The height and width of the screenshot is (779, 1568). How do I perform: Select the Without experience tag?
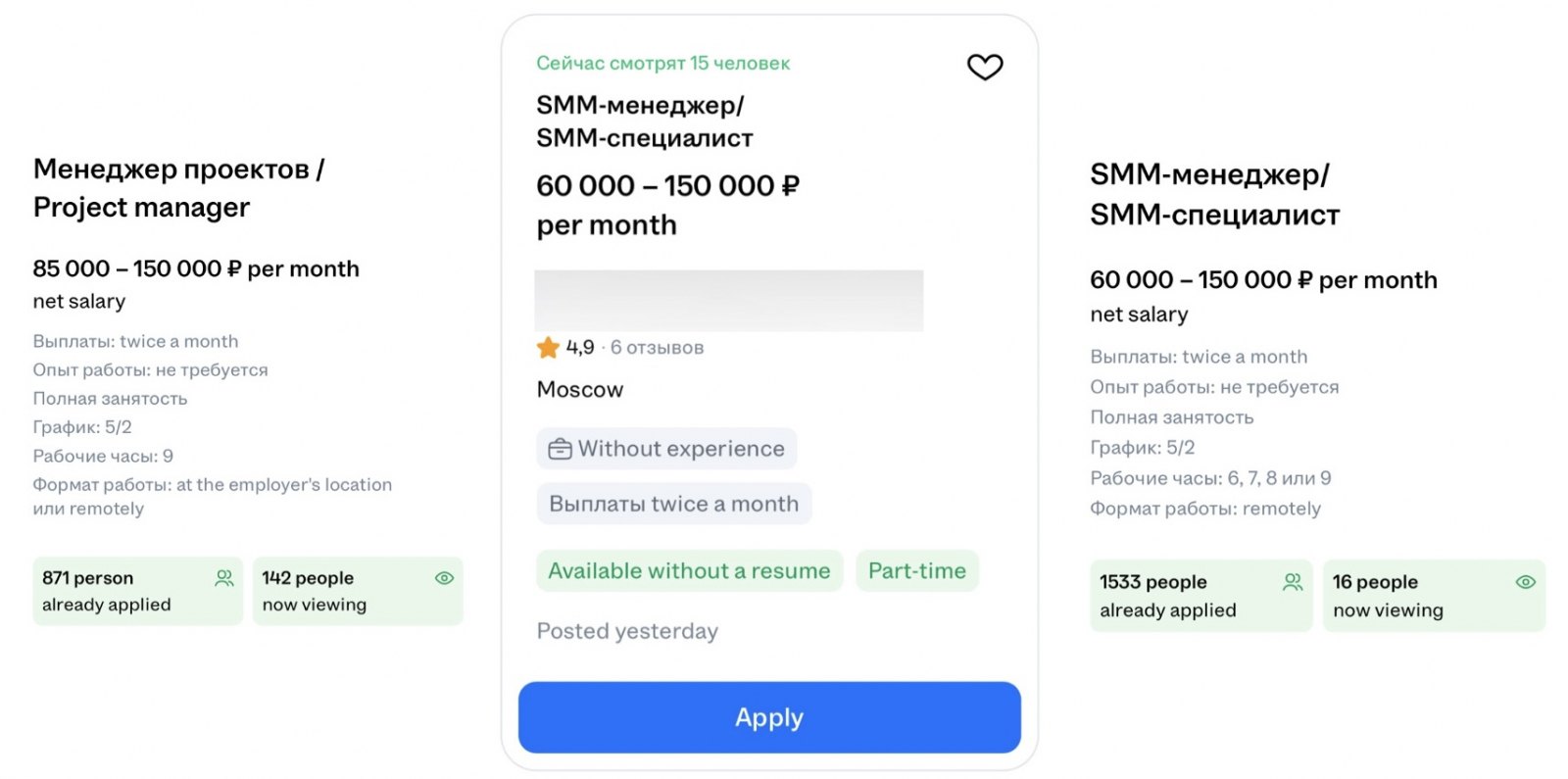pos(666,449)
